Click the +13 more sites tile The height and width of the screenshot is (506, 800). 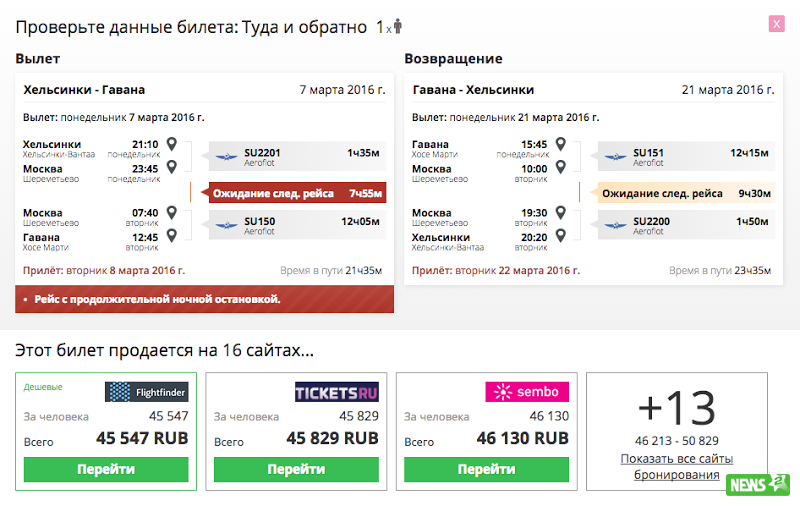tap(677, 432)
